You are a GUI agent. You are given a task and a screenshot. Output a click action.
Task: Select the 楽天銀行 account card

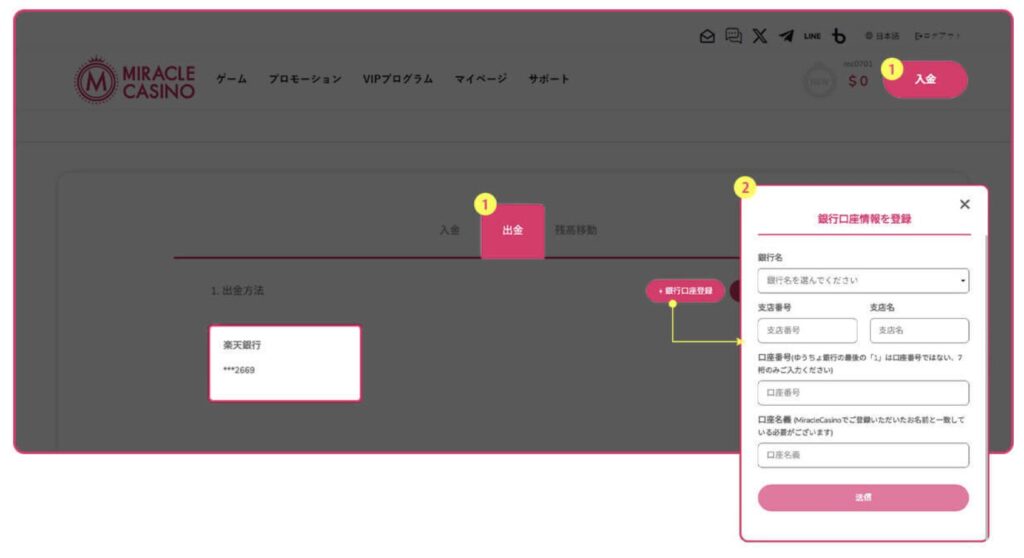[285, 363]
